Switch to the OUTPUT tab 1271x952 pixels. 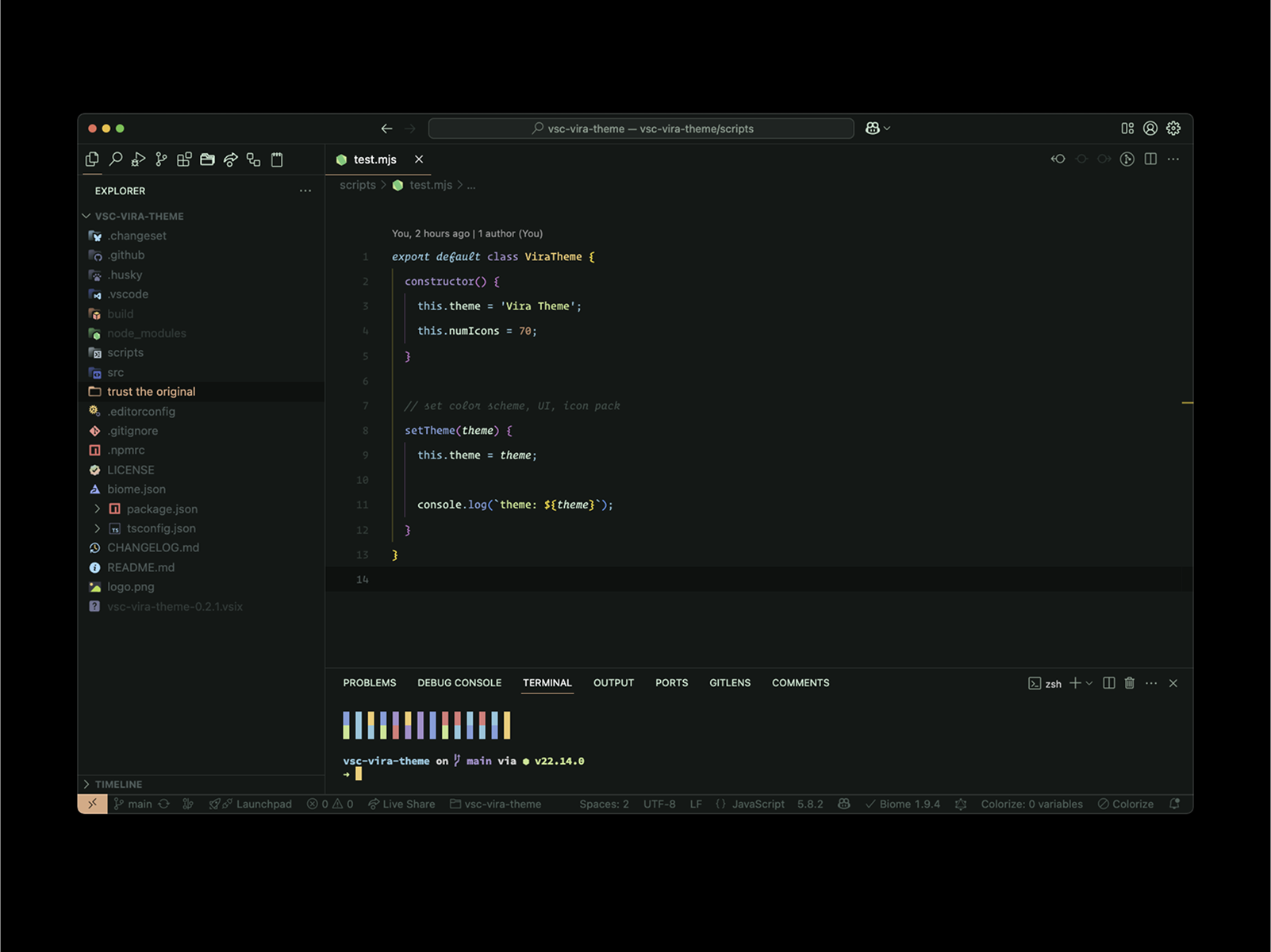pos(614,683)
